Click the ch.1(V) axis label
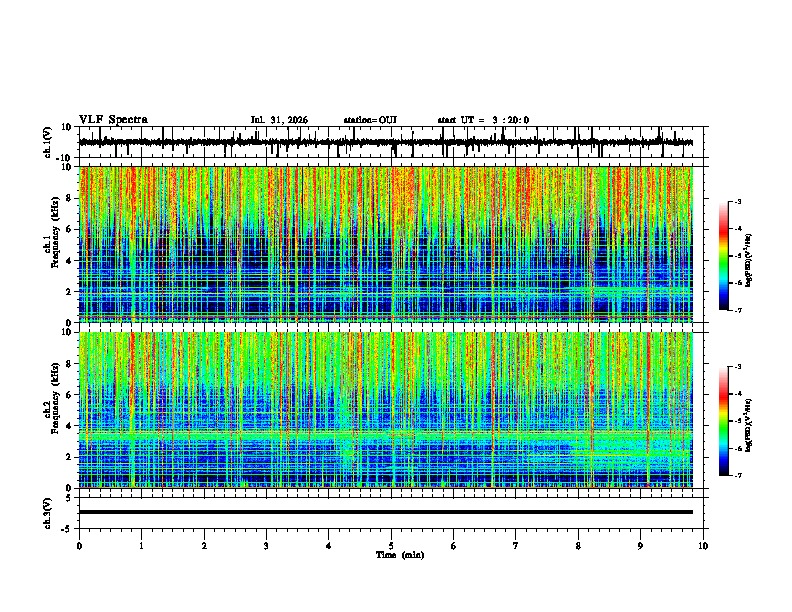The height and width of the screenshot is (612, 792). point(47,143)
